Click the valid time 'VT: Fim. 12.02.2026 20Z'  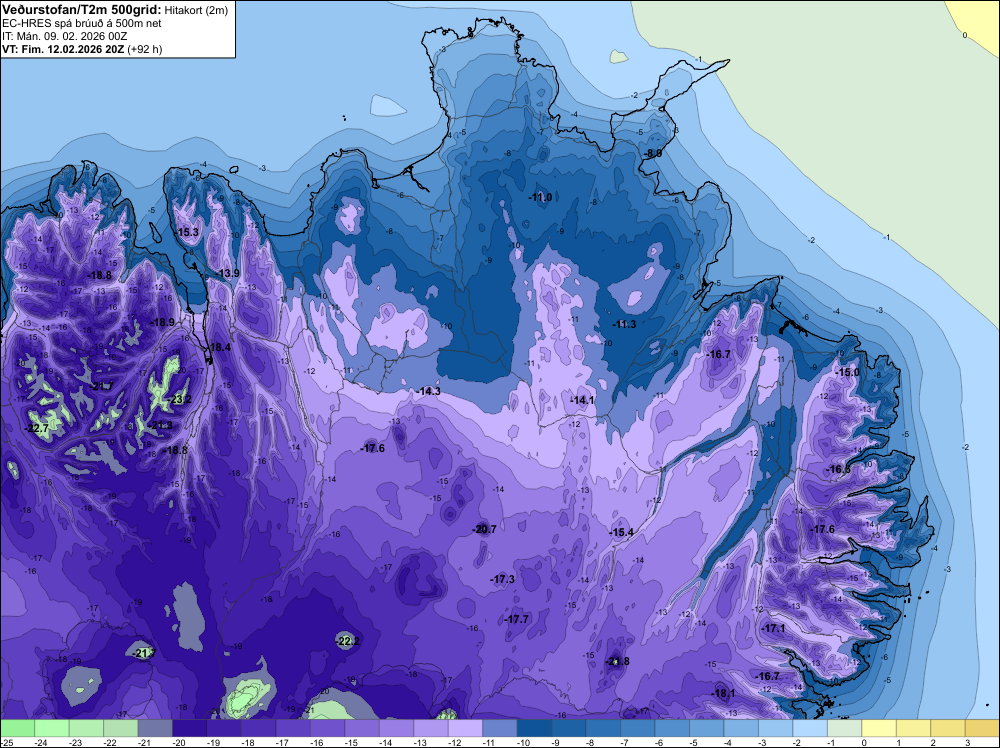tap(63, 49)
